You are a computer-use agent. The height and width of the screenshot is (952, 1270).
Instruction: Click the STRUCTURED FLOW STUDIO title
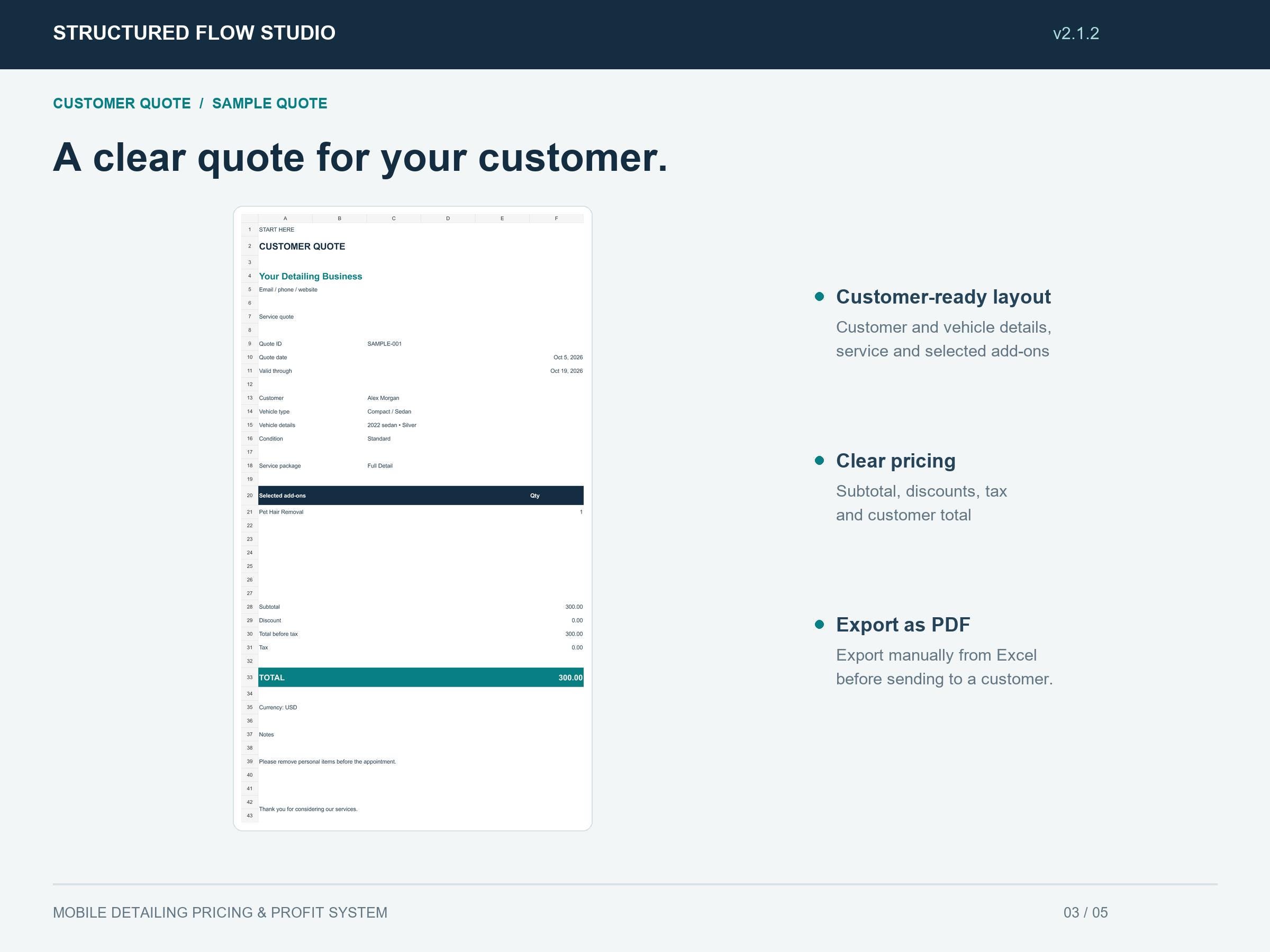194,33
